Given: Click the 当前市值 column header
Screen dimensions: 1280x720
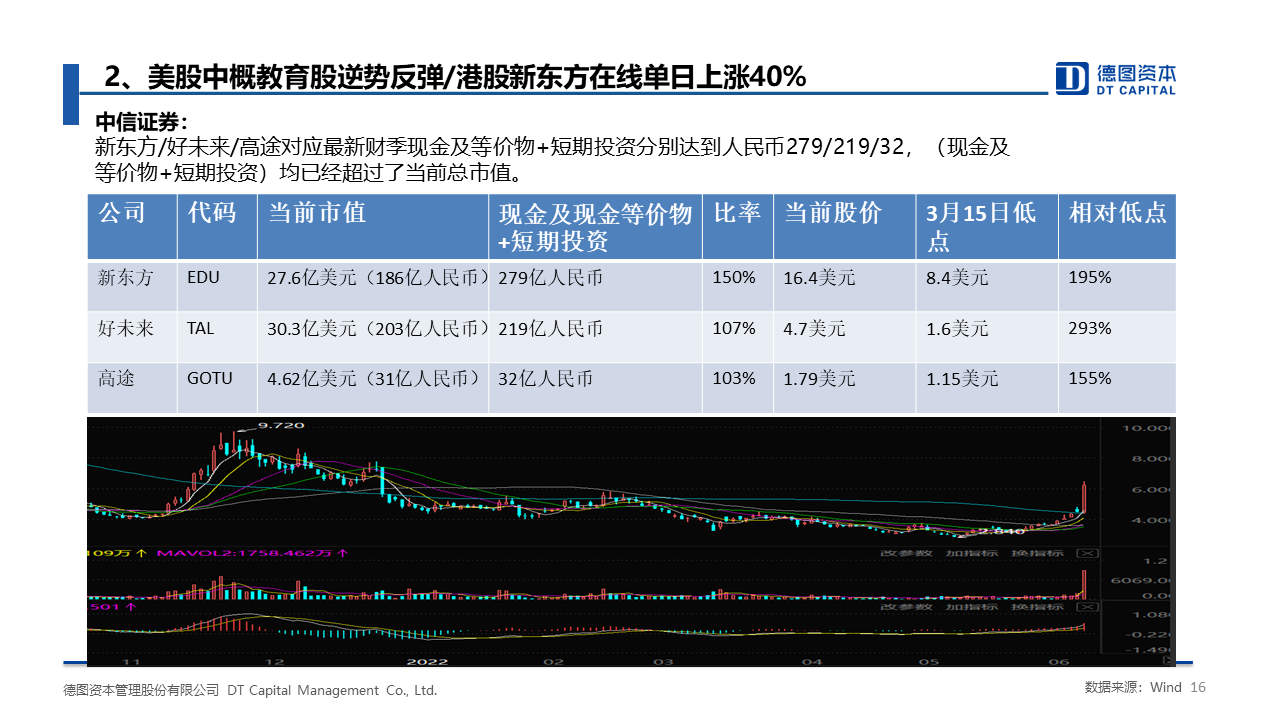Looking at the screenshot, I should (x=373, y=226).
